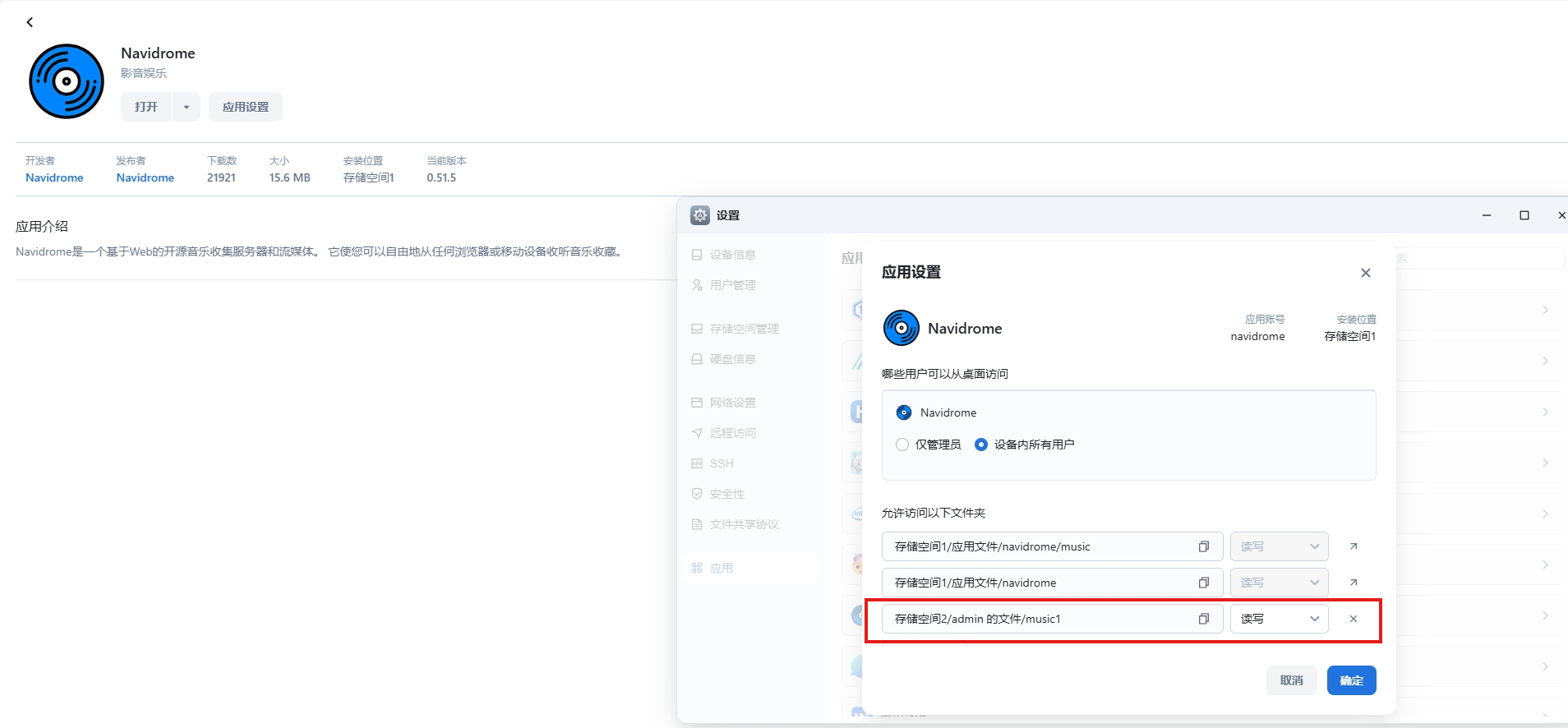Image resolution: width=1568 pixels, height=728 pixels.
Task: Click the navidrome/music folder path field
Action: tap(1053, 546)
